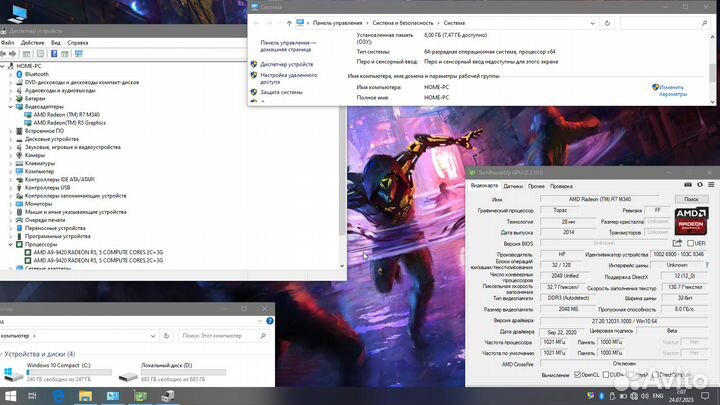Click the bus interface question mark in GPU-Z
Screen dimensions: 720x405
706,265
